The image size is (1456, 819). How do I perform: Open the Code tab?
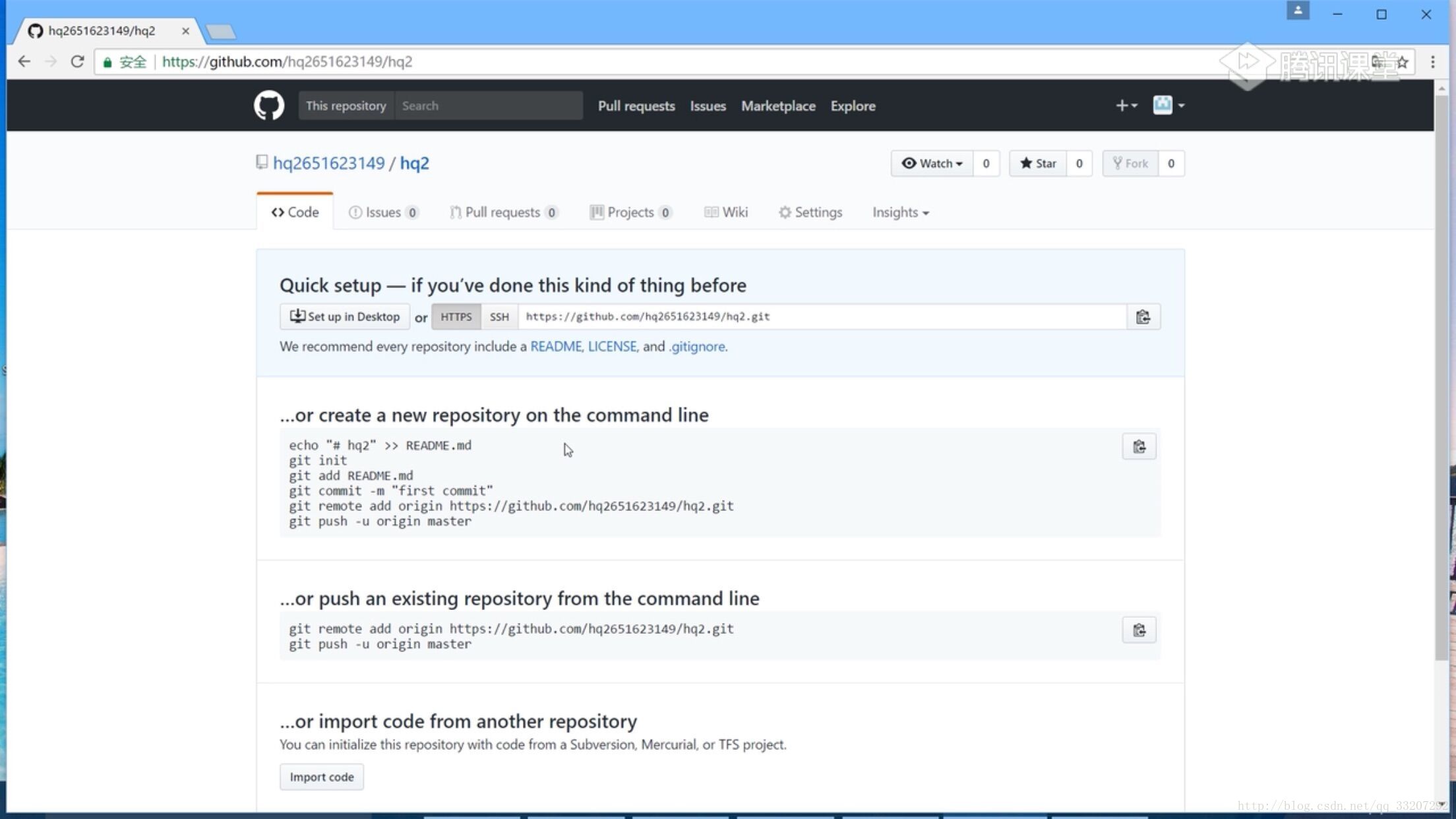coord(295,212)
